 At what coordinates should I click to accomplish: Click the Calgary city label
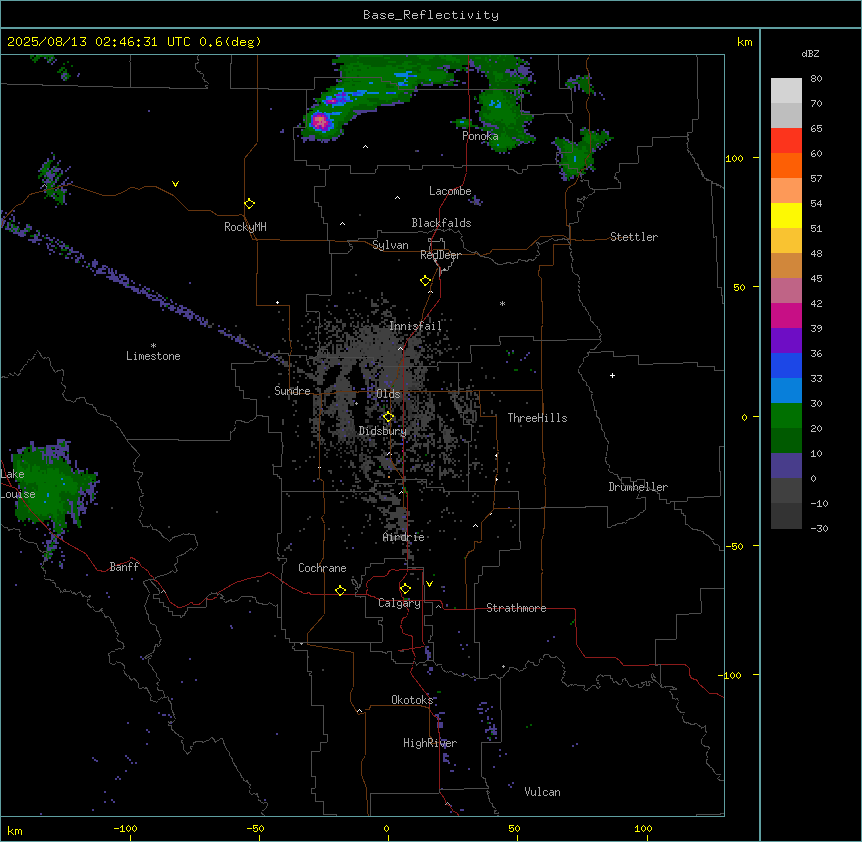(400, 603)
